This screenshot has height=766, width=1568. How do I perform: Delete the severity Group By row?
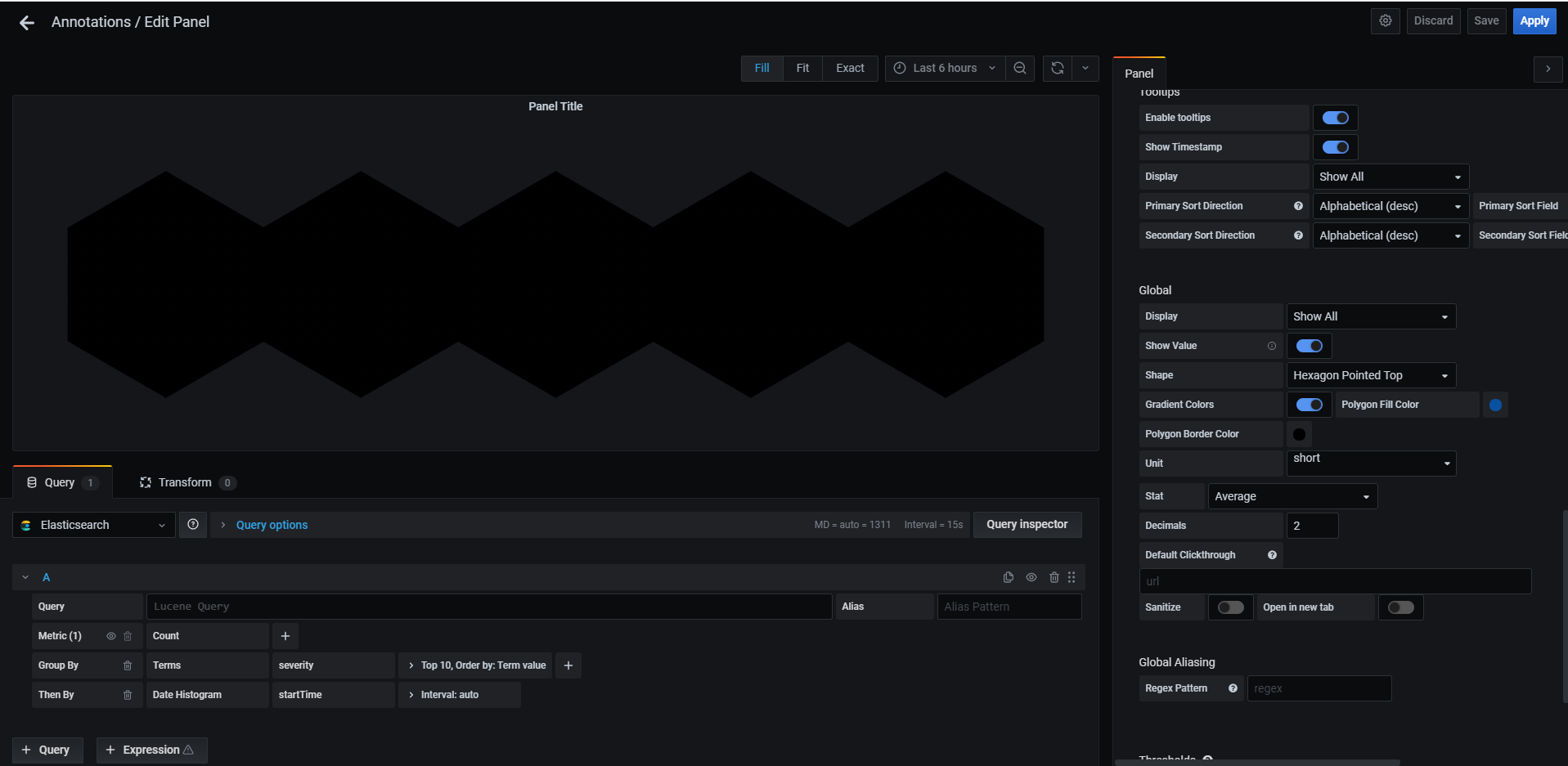point(127,665)
